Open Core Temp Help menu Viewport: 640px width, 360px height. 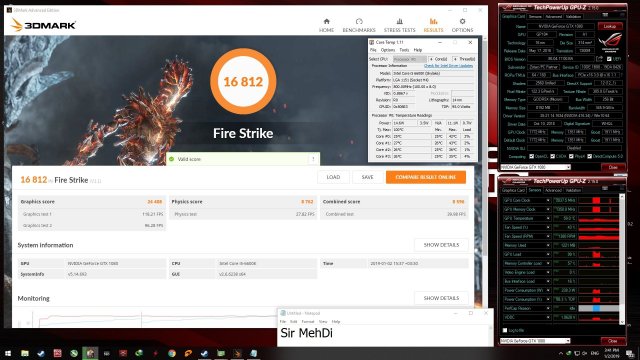(418, 50)
